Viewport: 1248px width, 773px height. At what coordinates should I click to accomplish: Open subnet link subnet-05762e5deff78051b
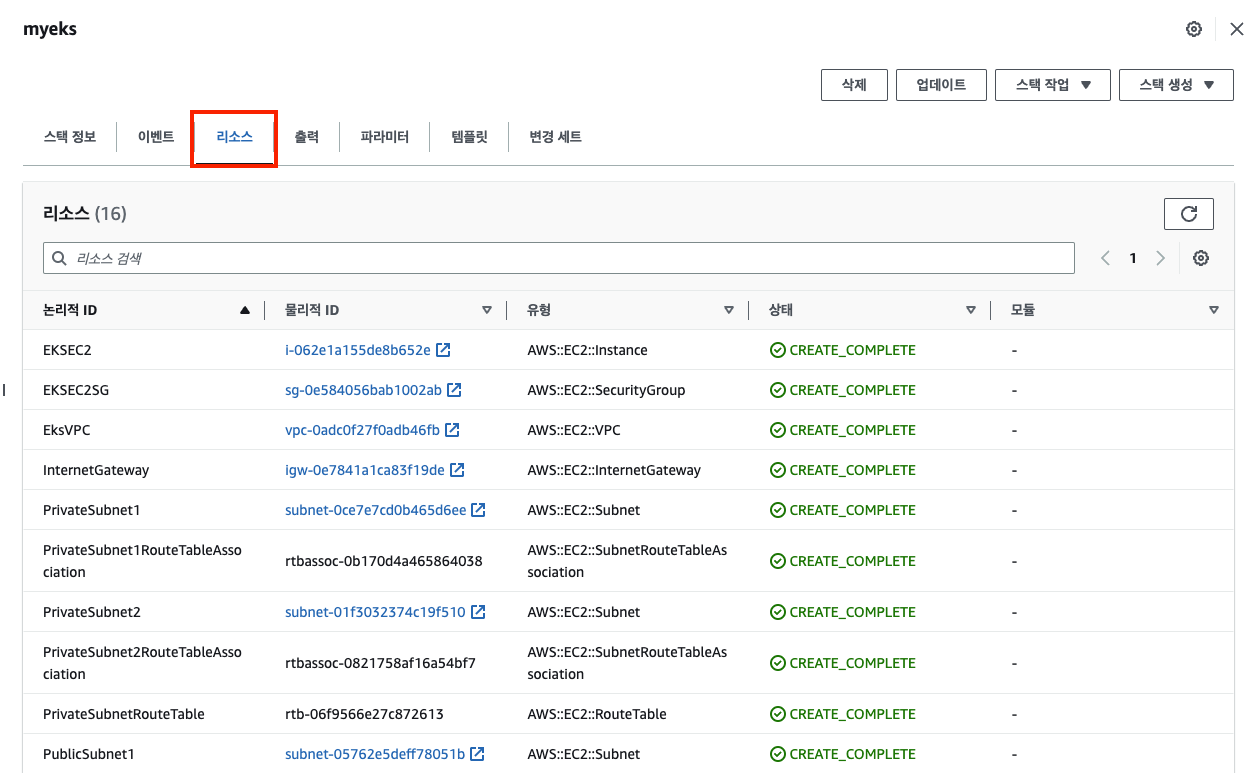pyautogui.click(x=375, y=754)
